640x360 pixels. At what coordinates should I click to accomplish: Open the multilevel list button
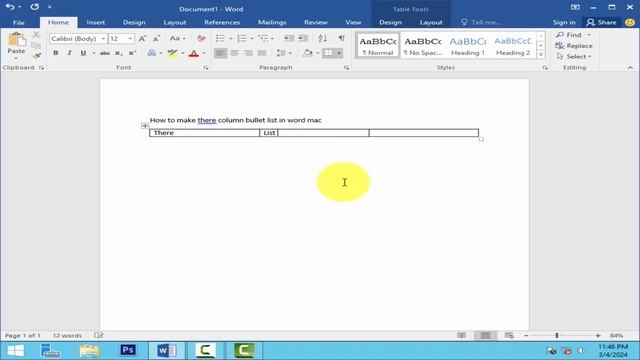tap(263, 38)
